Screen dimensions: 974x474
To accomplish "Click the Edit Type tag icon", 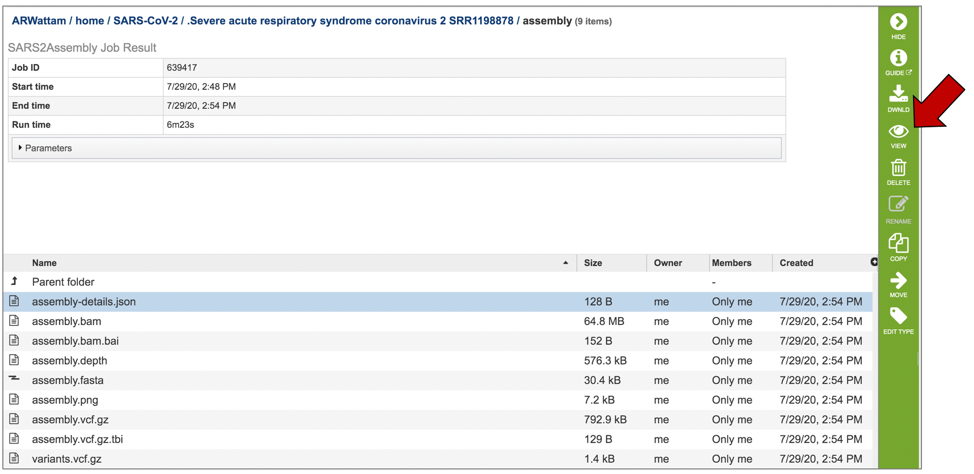I will (898, 318).
